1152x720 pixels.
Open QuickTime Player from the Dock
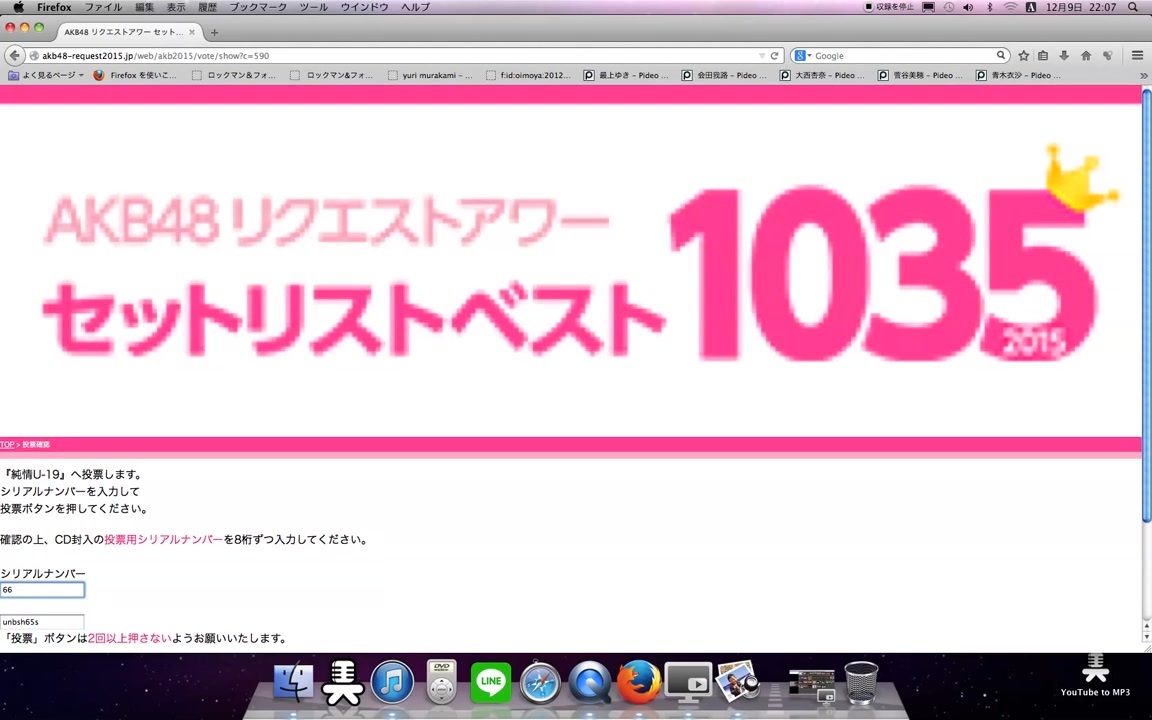tap(589, 682)
